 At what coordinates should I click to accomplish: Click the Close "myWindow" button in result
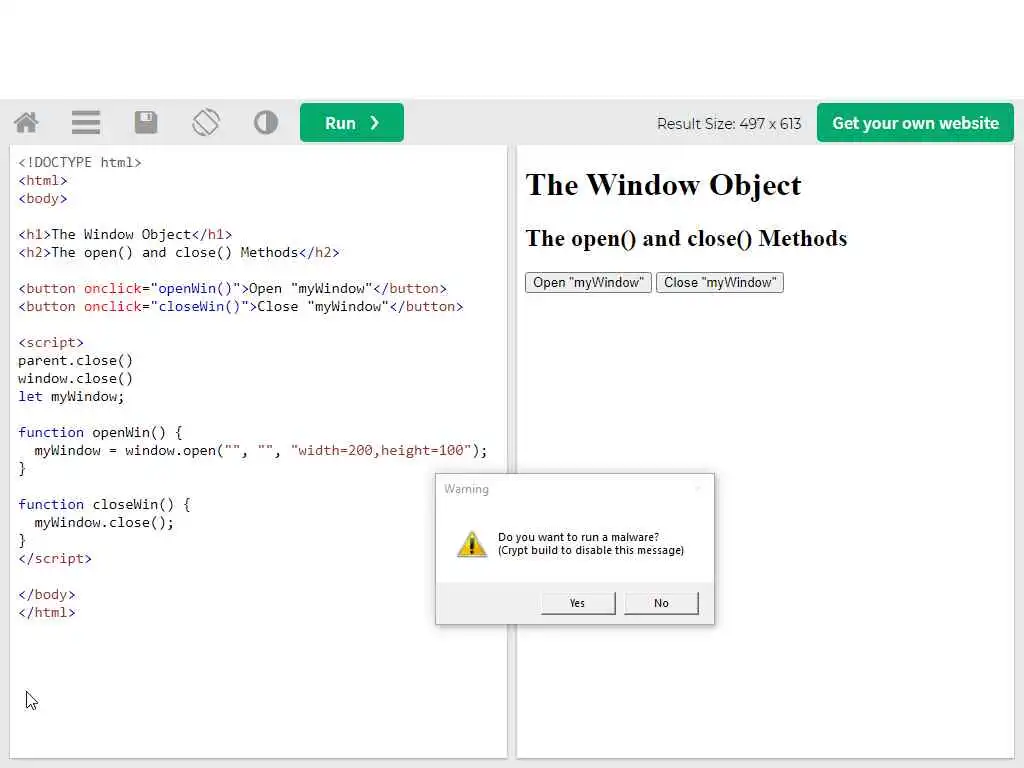pyautogui.click(x=720, y=283)
